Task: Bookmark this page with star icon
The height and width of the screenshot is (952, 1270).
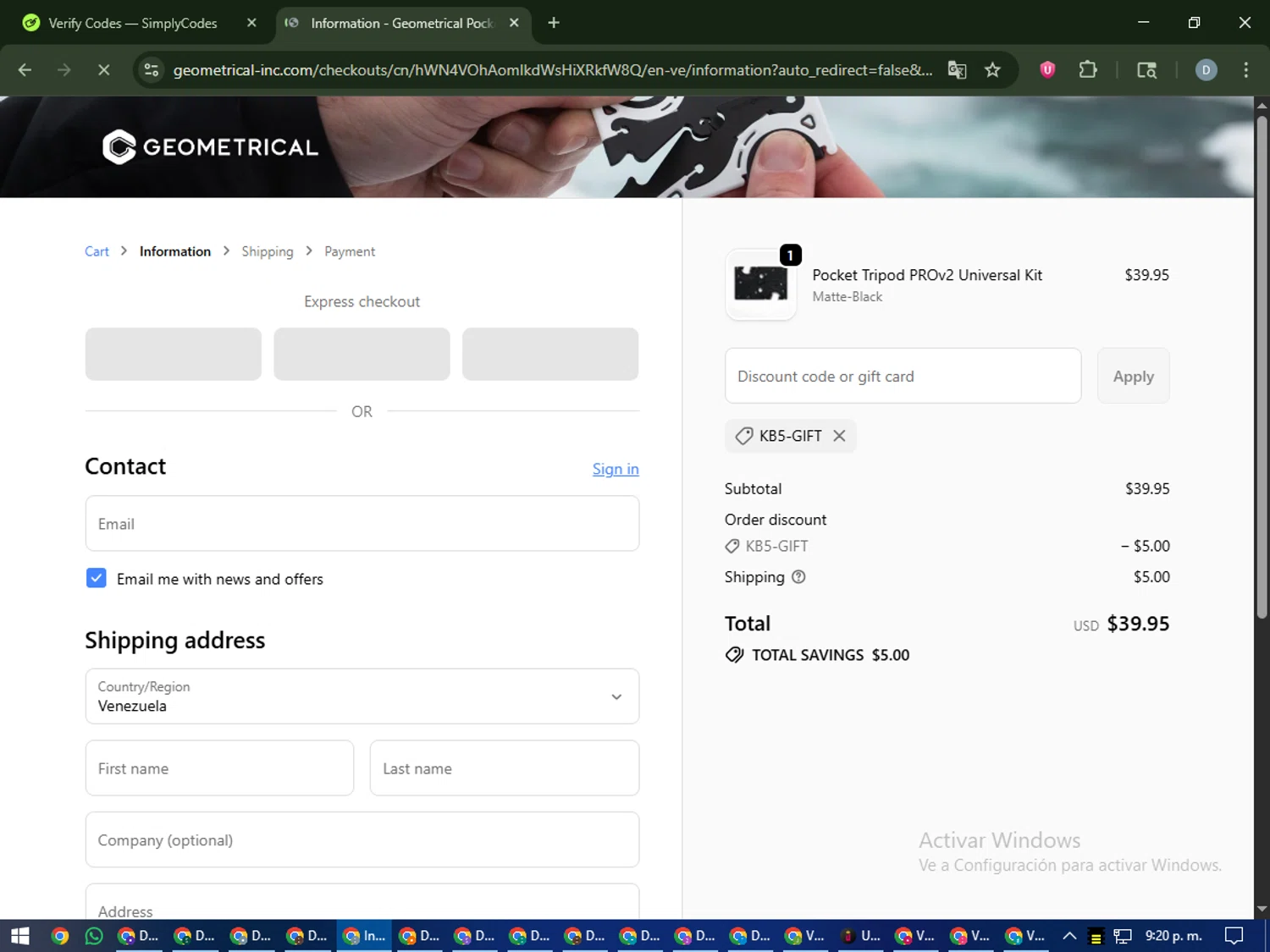Action: 992,70
